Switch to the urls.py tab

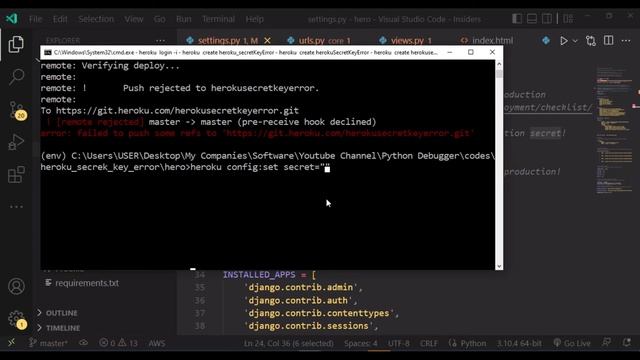(320, 40)
